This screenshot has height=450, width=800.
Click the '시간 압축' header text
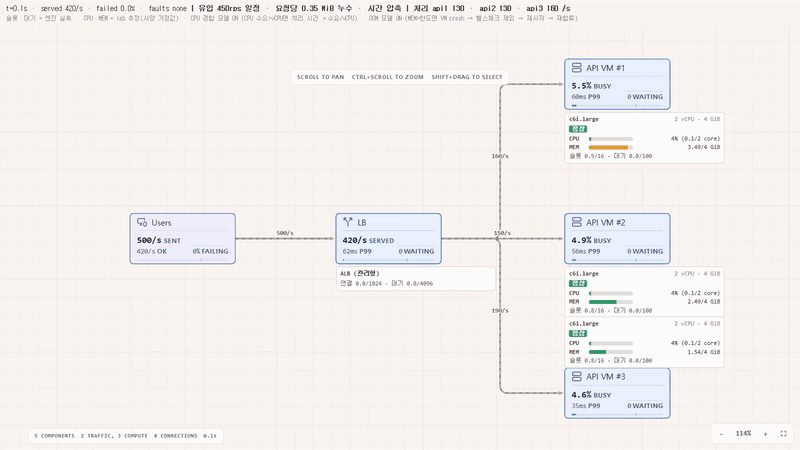pos(384,8)
